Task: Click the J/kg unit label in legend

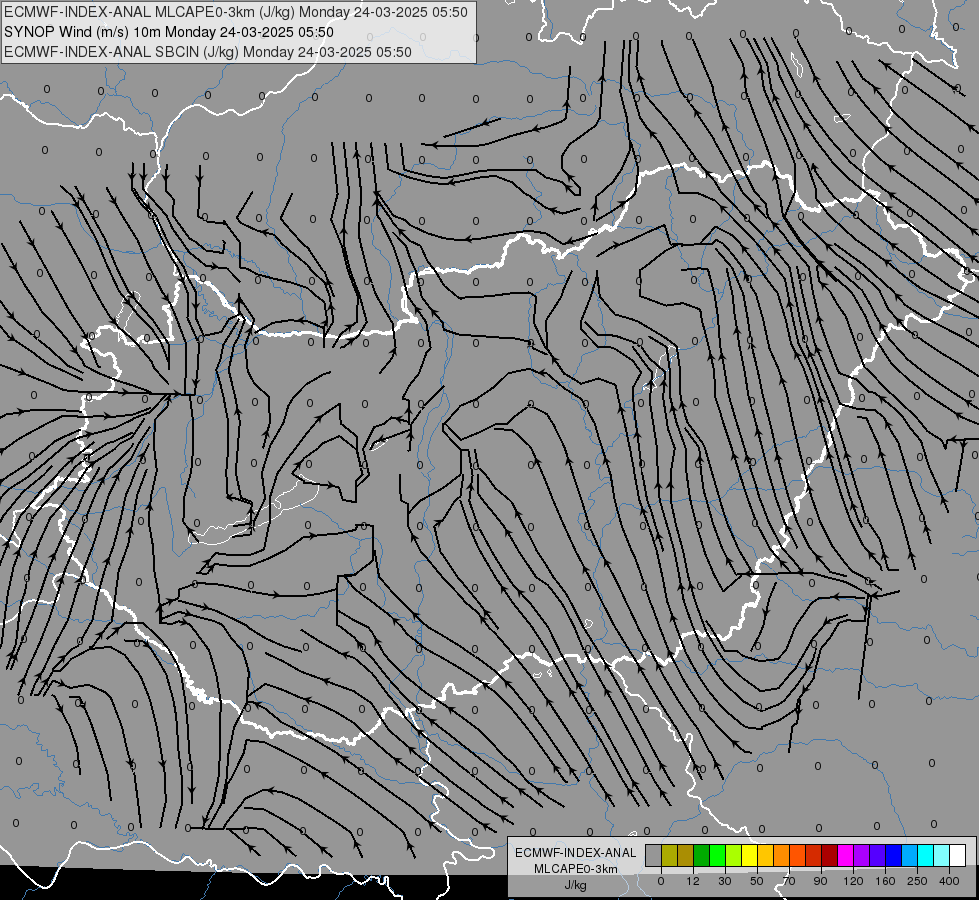Action: tap(575, 885)
